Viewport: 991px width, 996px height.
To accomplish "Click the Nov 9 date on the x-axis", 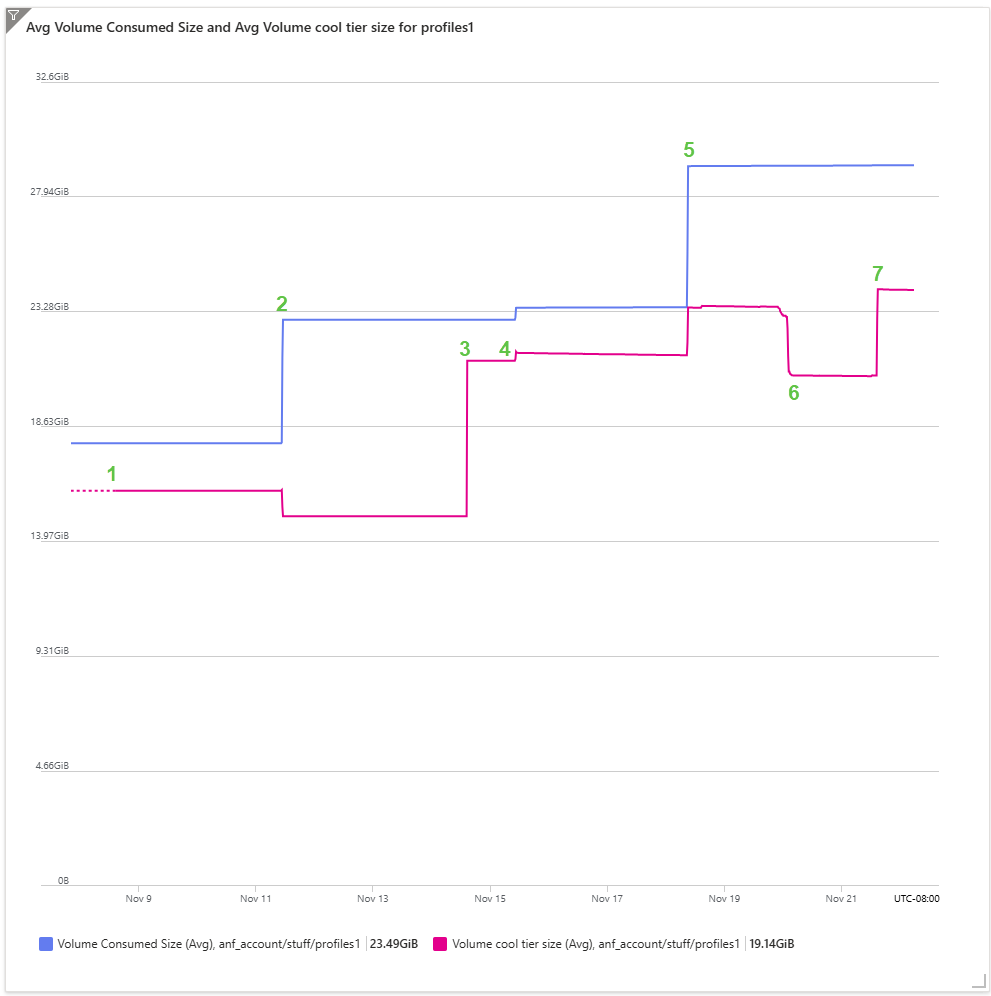I will pyautogui.click(x=139, y=899).
